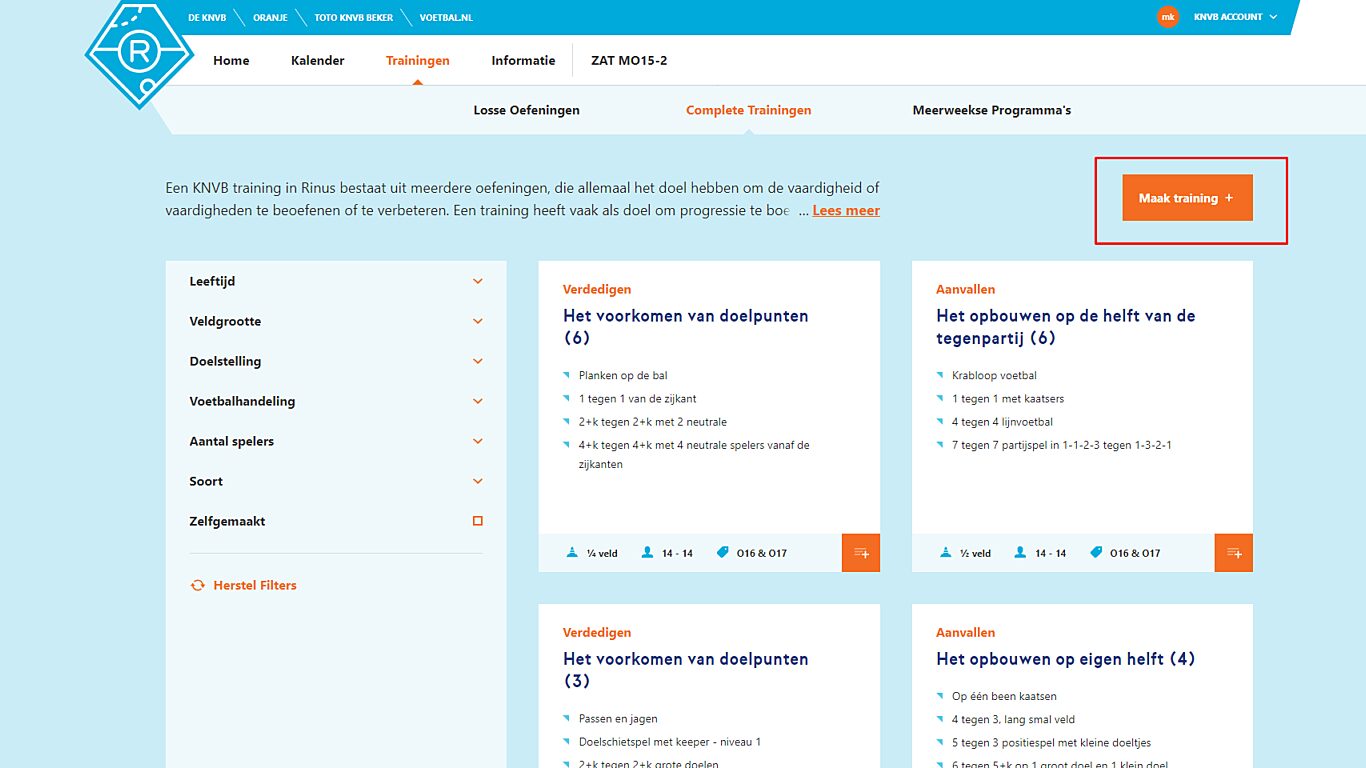Click the Maak training button

(x=1186, y=198)
